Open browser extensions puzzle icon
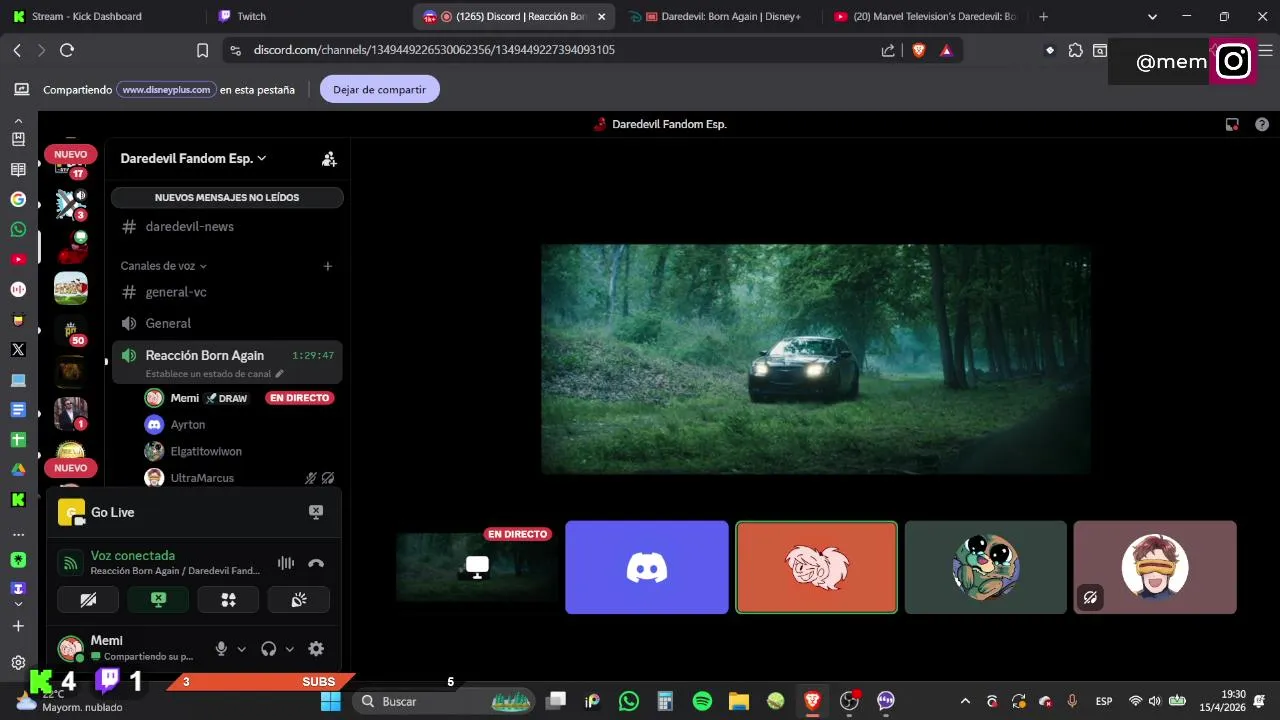 pos(1075,50)
